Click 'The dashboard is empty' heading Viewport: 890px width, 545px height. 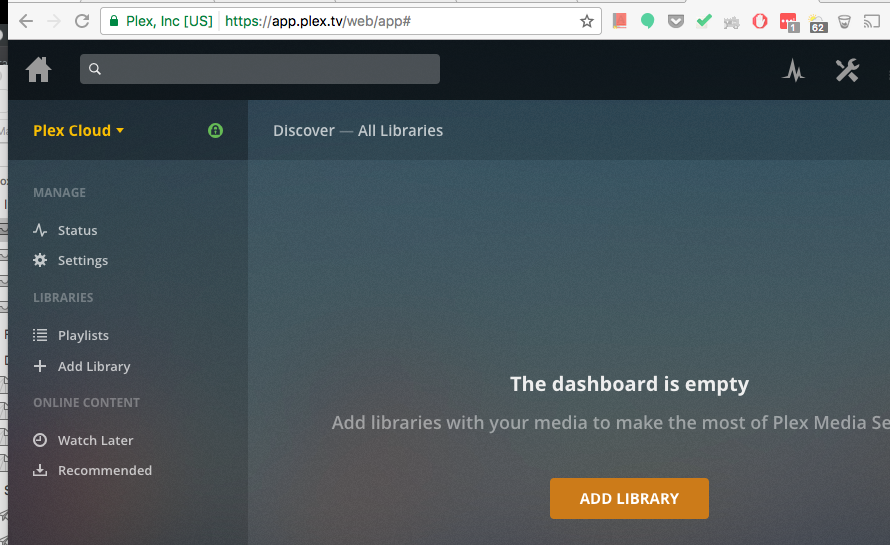point(629,384)
